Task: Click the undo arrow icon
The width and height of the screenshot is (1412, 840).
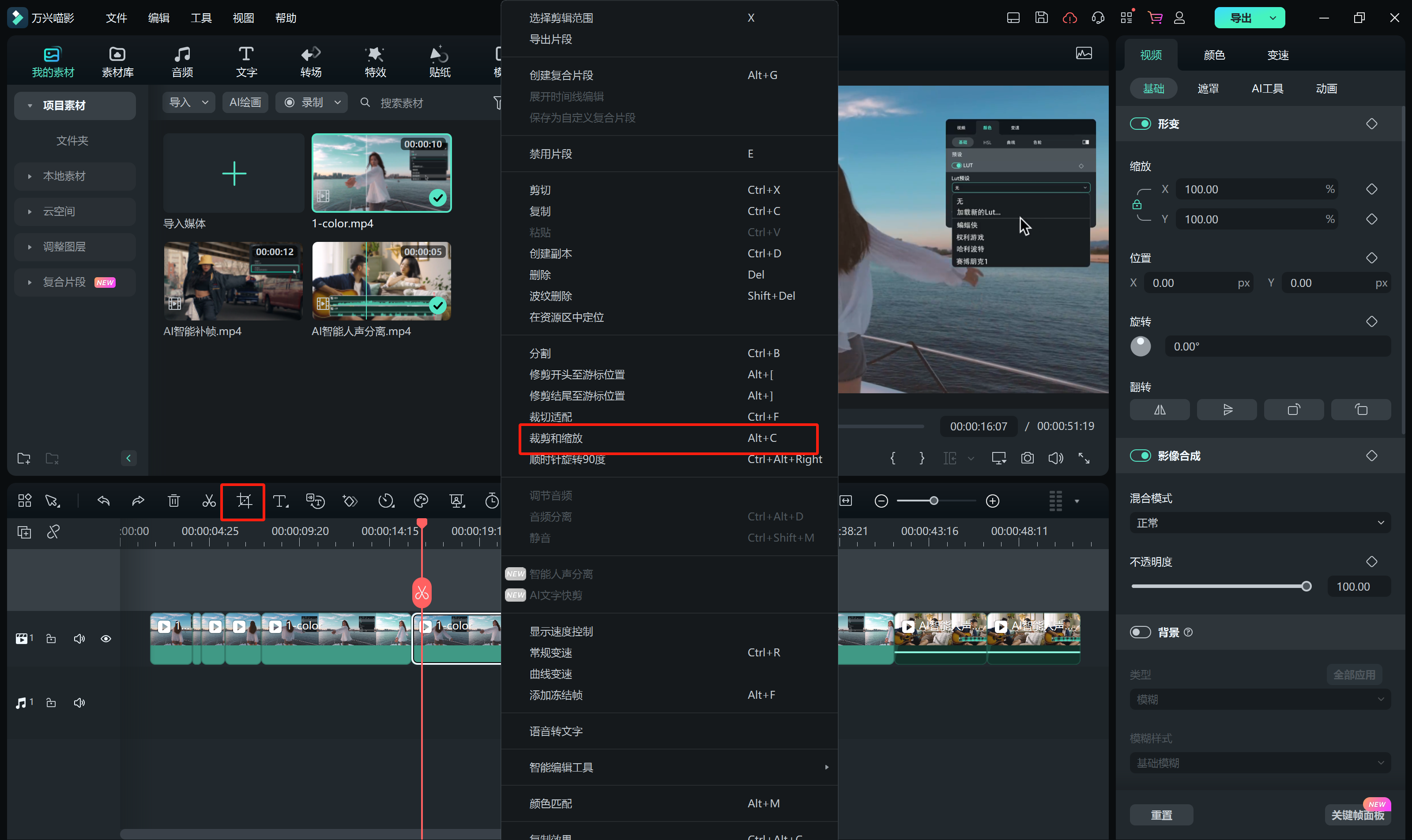Action: (x=104, y=501)
